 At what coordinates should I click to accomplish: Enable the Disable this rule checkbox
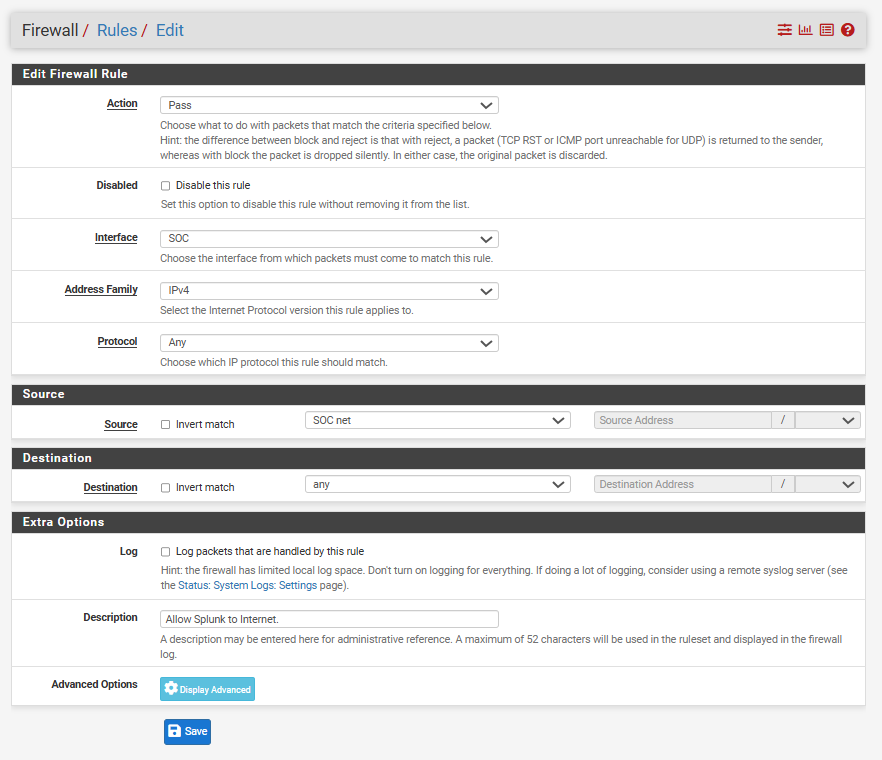pos(166,186)
